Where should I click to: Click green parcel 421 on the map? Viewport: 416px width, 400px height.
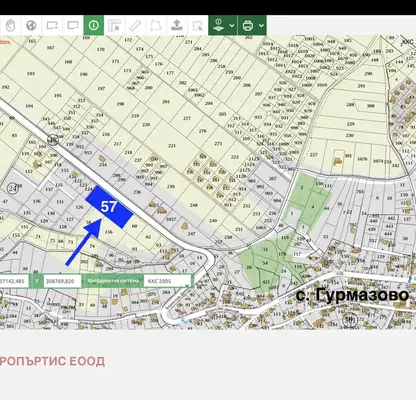[266, 282]
